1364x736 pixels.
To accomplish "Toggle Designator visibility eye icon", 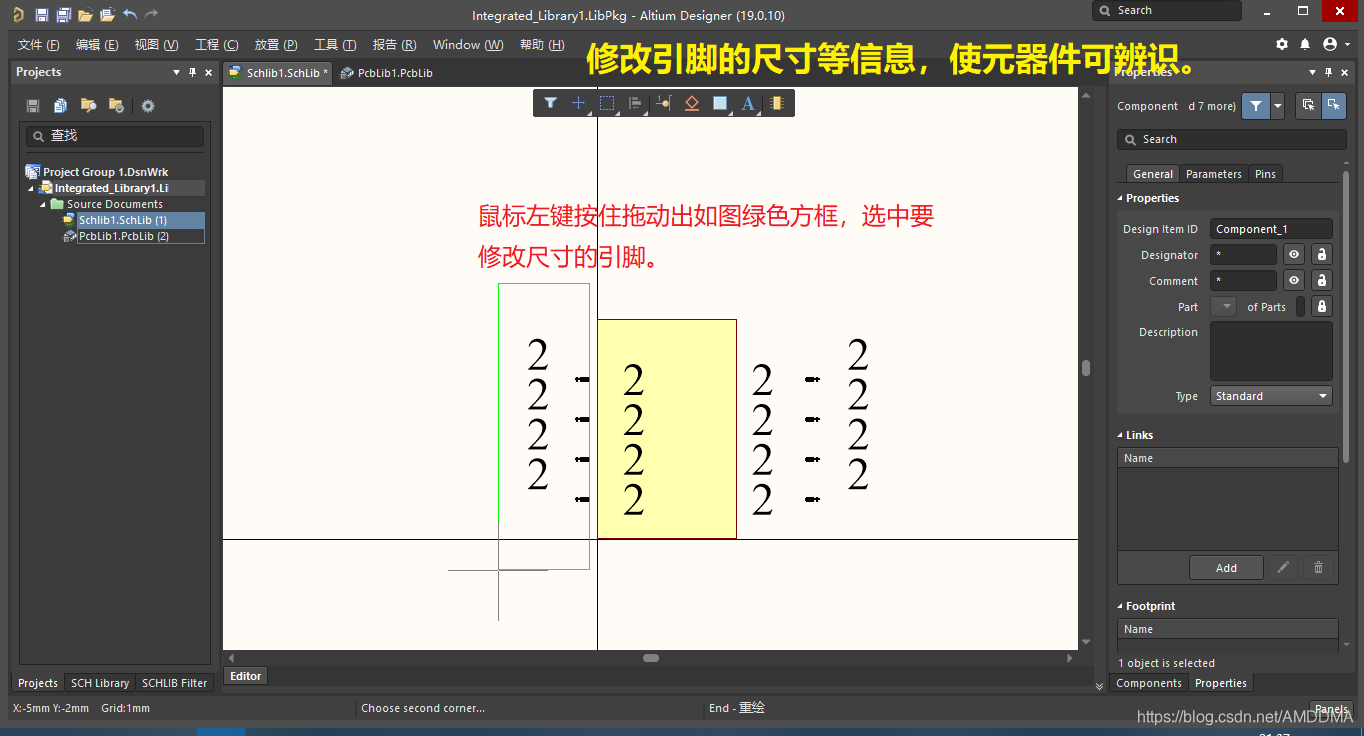I will pos(1294,255).
